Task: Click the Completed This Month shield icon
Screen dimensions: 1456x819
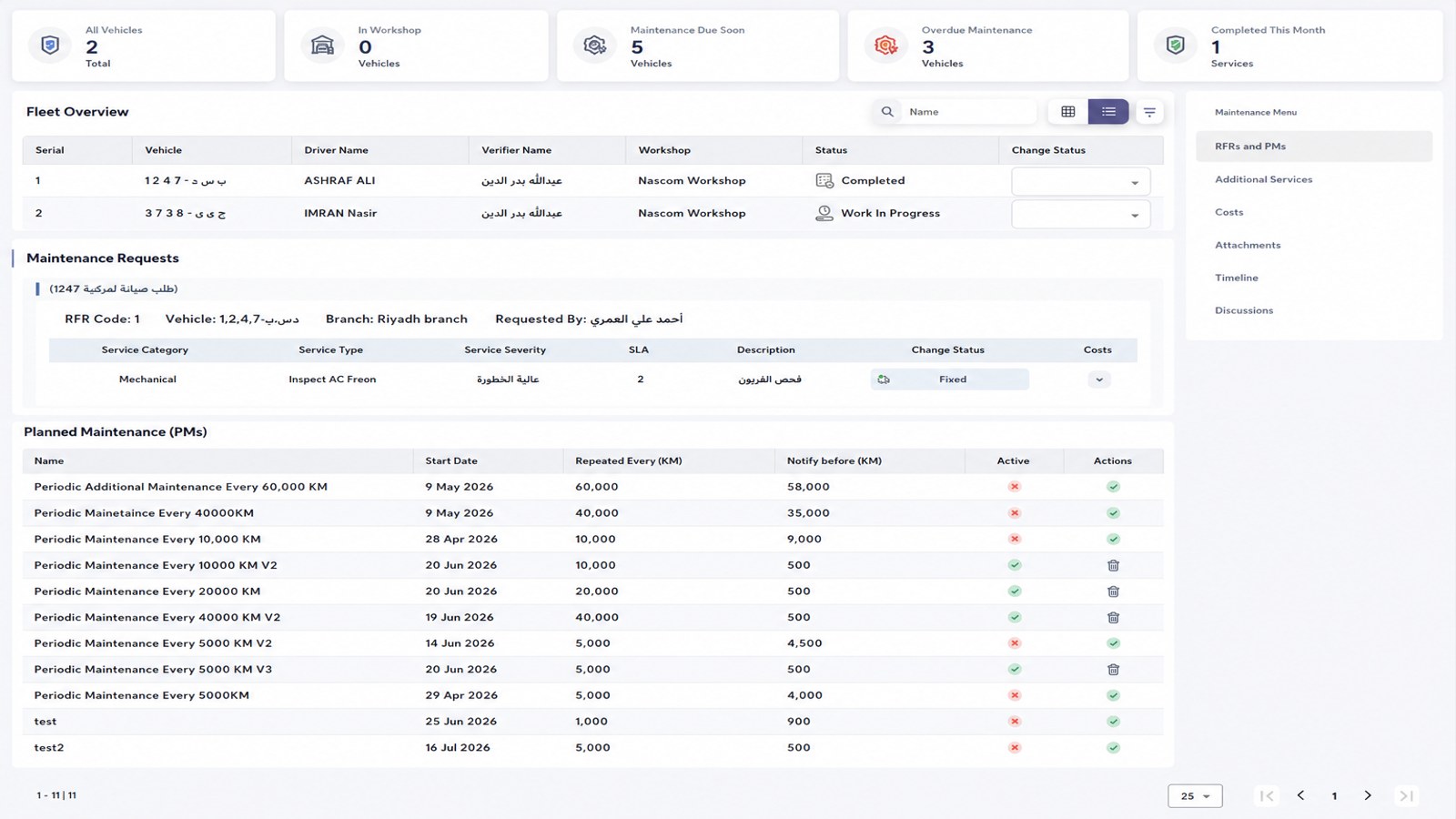Action: coord(1176,45)
